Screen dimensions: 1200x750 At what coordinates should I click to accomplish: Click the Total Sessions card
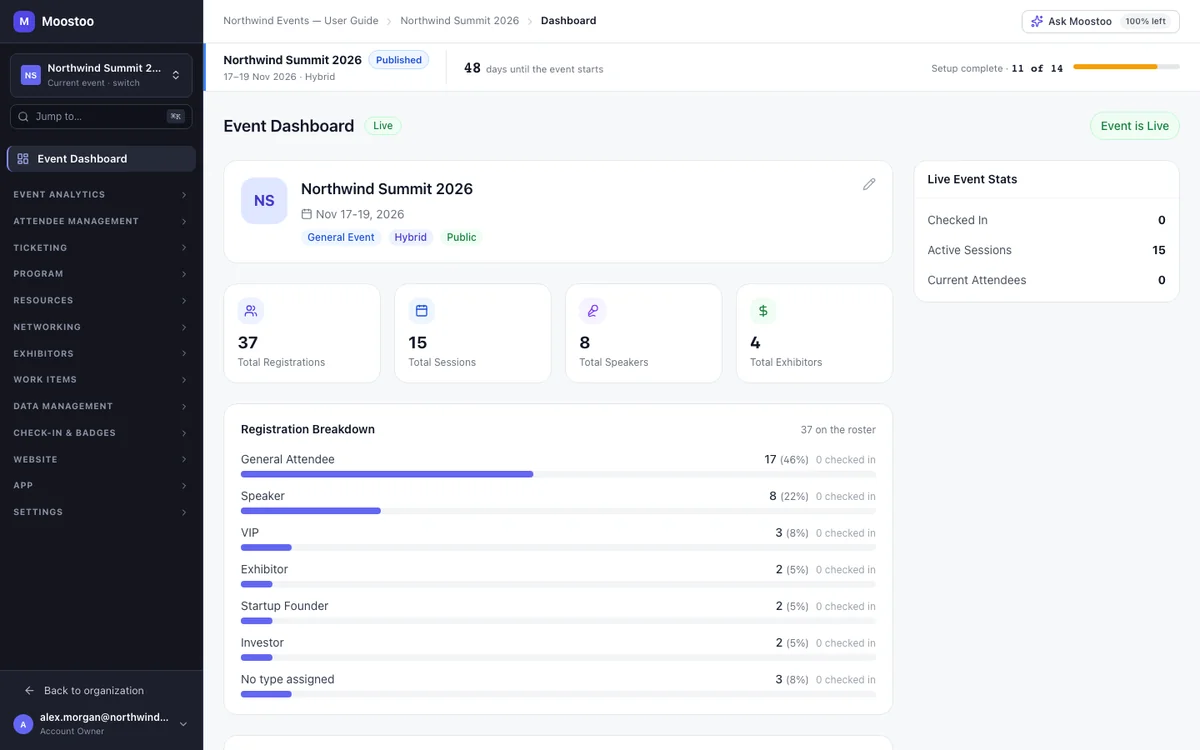pyautogui.click(x=473, y=333)
